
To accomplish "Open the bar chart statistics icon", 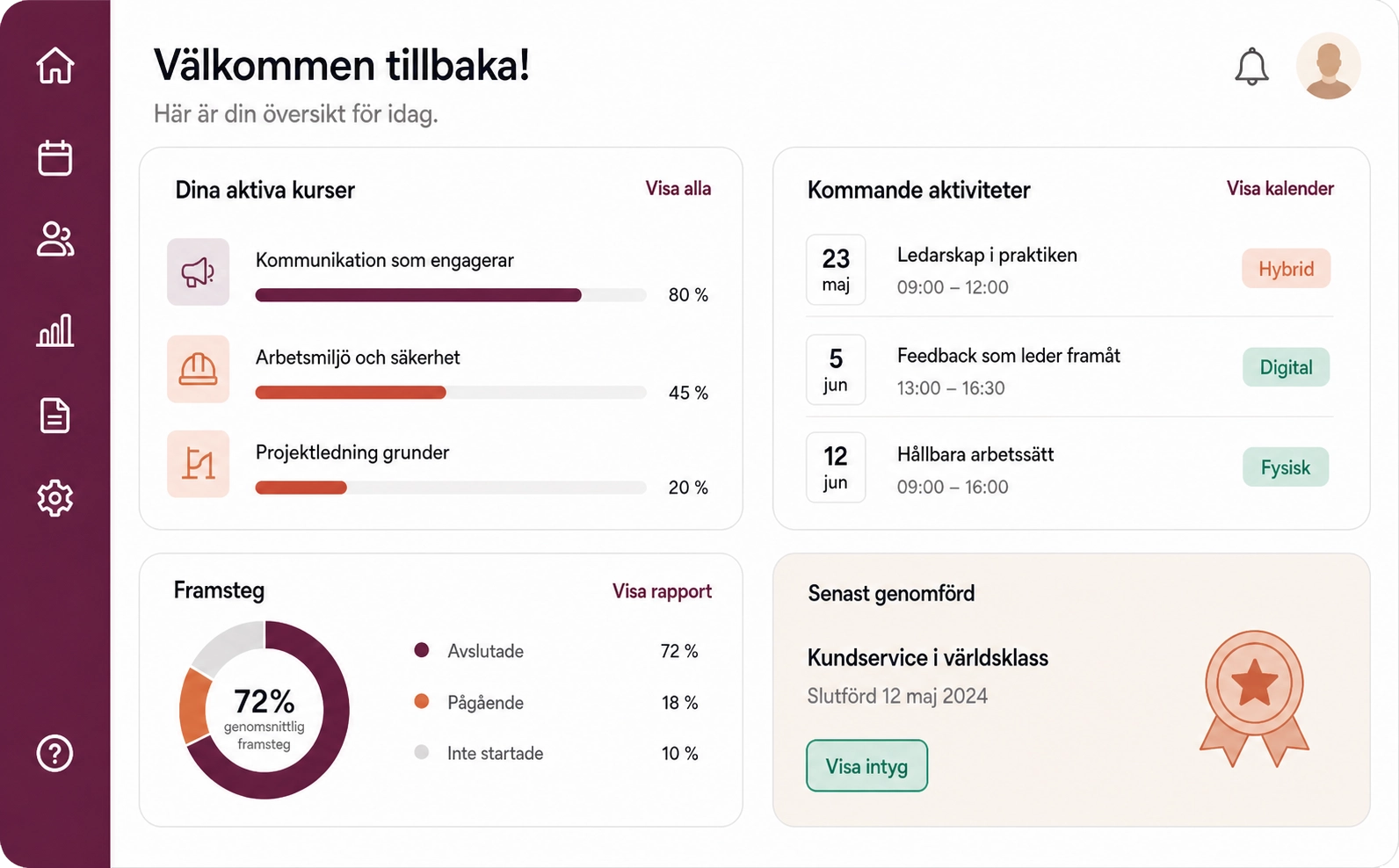I will click(54, 330).
